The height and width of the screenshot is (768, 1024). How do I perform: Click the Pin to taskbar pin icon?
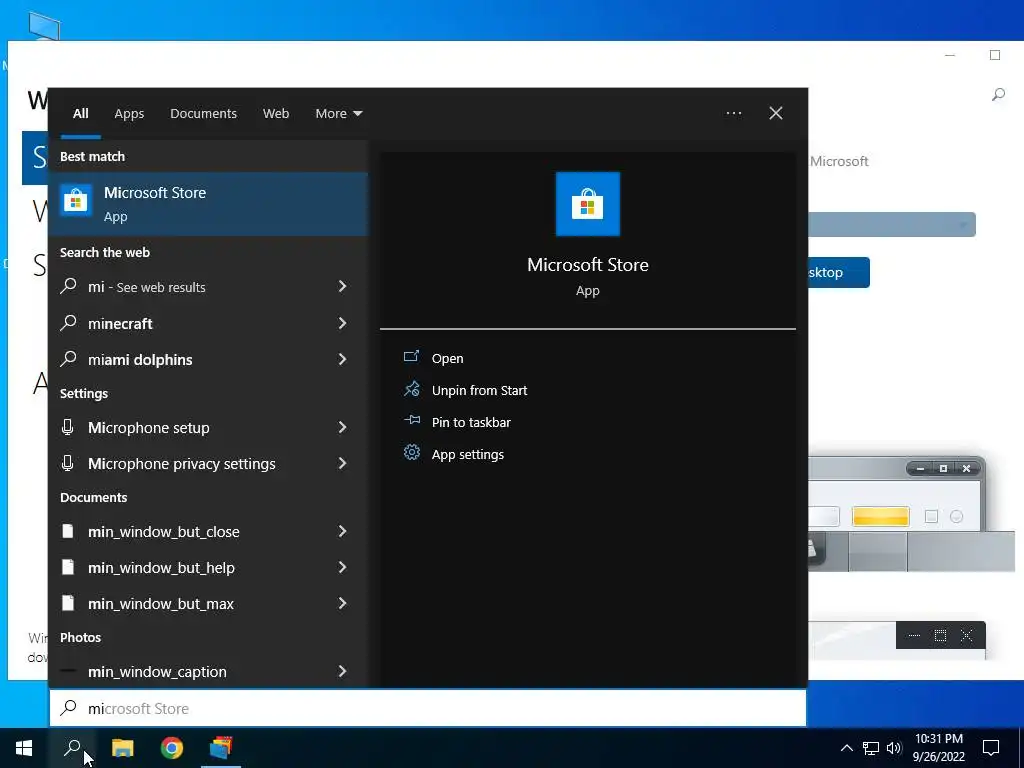[411, 421]
